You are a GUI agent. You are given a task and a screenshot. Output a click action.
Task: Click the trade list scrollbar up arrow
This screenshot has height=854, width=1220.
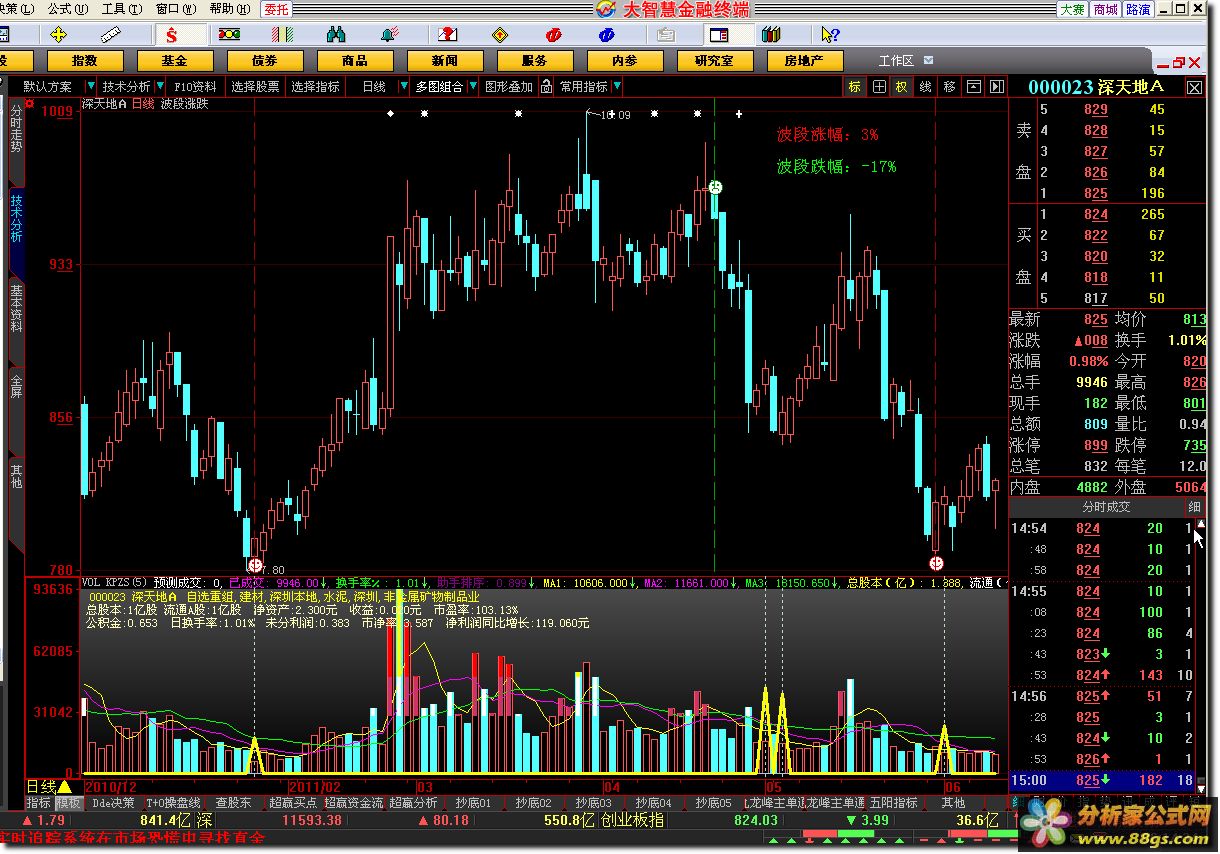tap(1201, 524)
